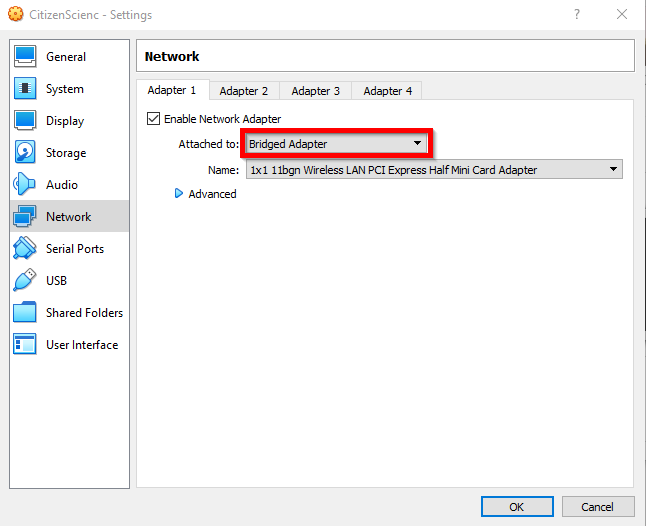The width and height of the screenshot is (646, 526).
Task: Open the System chip icon
Action: (25, 89)
